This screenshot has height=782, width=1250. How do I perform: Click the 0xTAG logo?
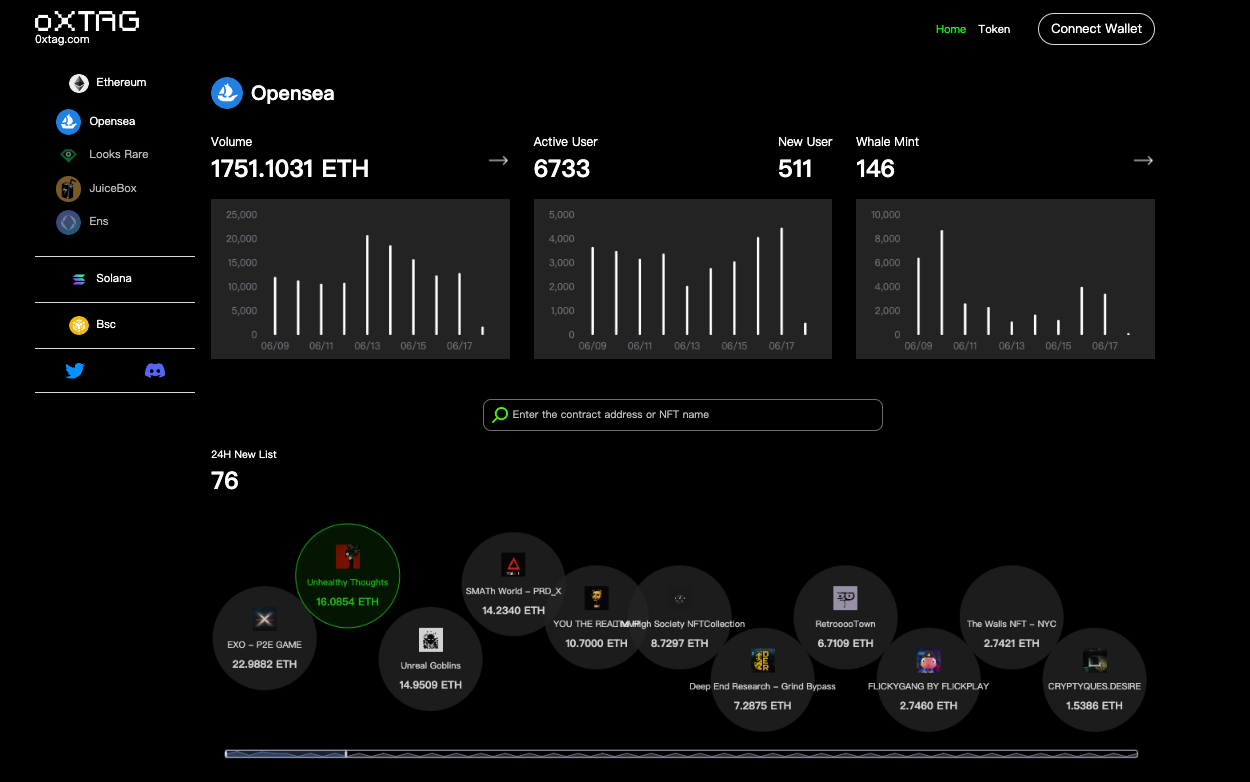[x=87, y=21]
